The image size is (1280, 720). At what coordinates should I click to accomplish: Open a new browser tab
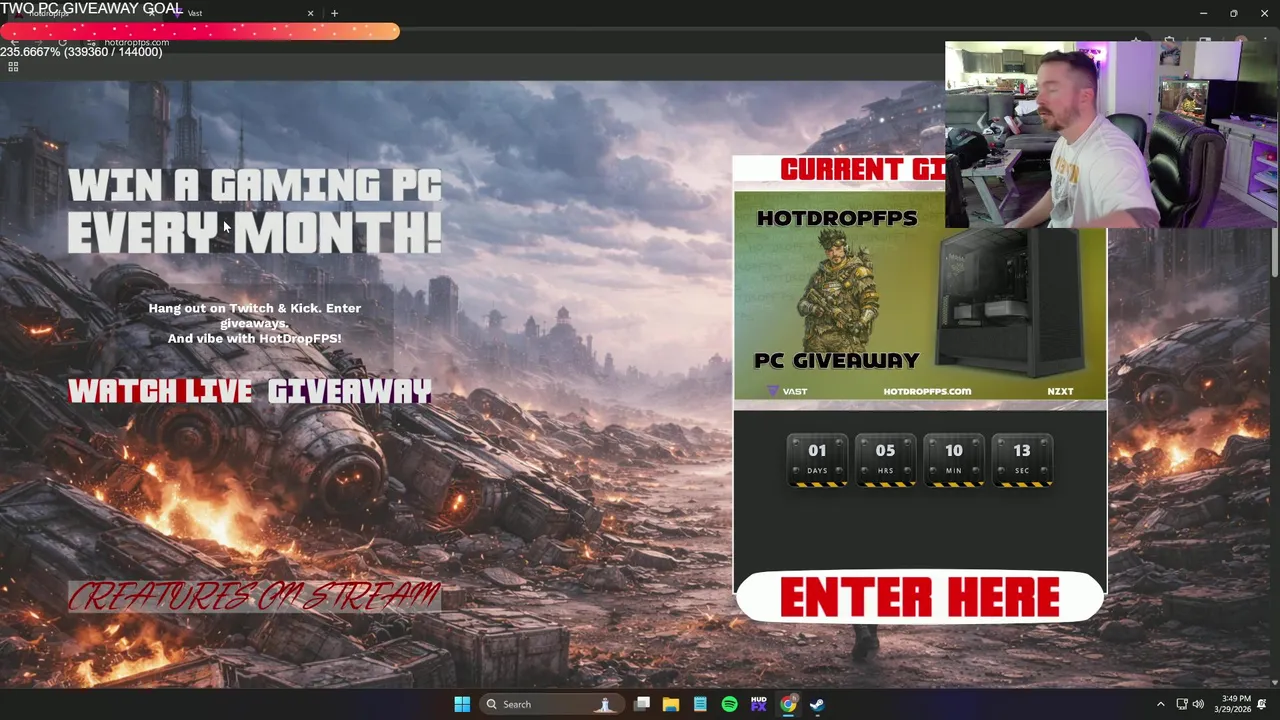334,13
